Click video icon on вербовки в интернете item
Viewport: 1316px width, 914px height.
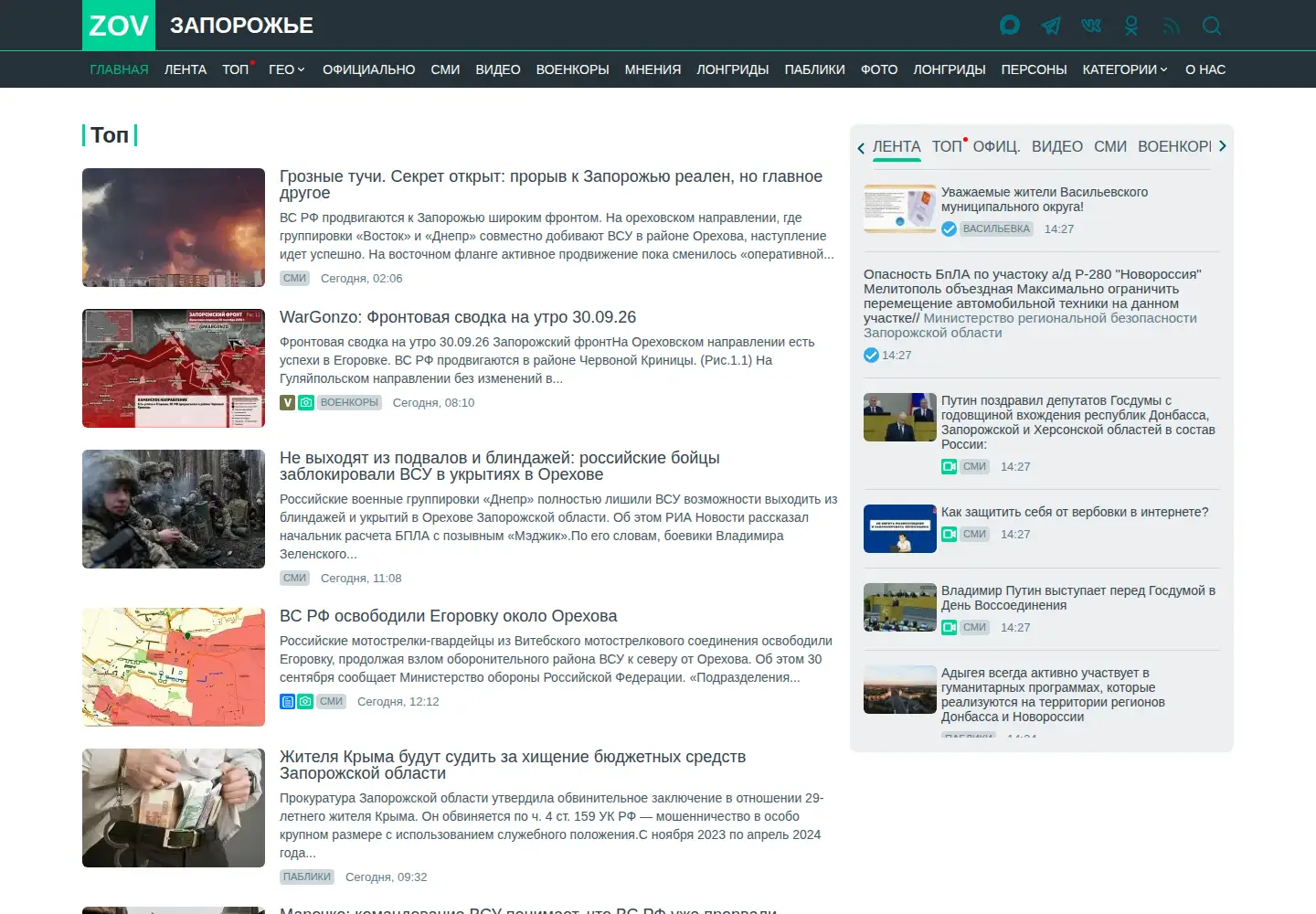coord(949,534)
